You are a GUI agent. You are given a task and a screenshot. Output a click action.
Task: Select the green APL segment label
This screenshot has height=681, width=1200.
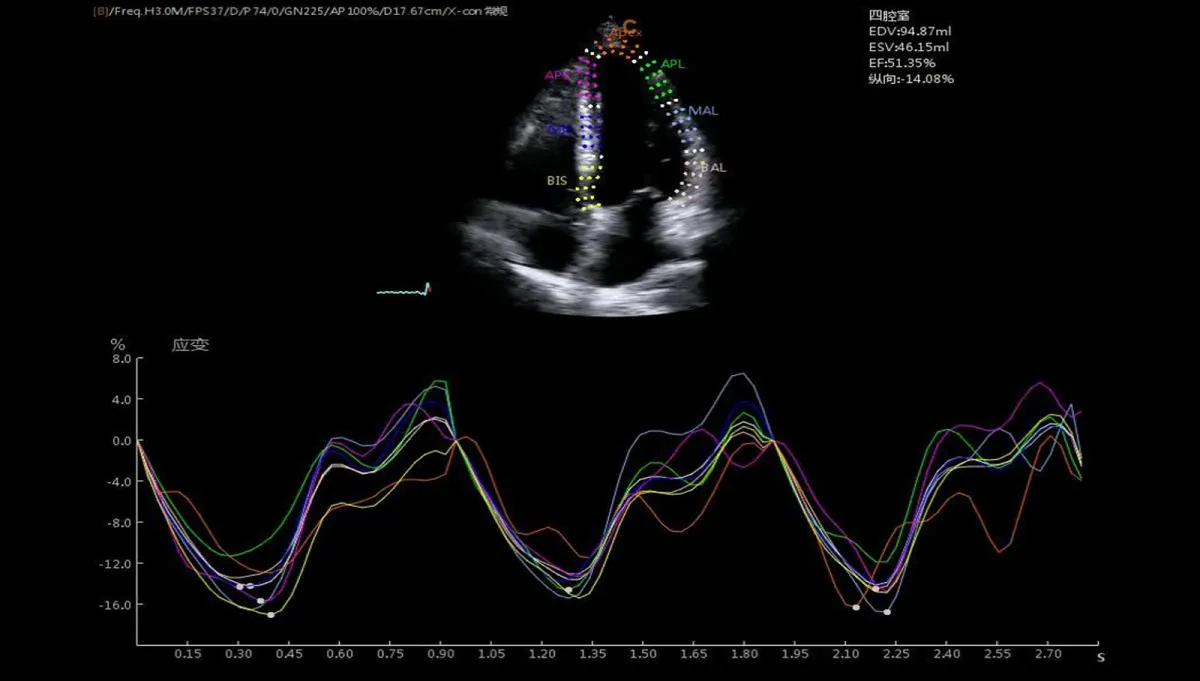click(x=673, y=64)
